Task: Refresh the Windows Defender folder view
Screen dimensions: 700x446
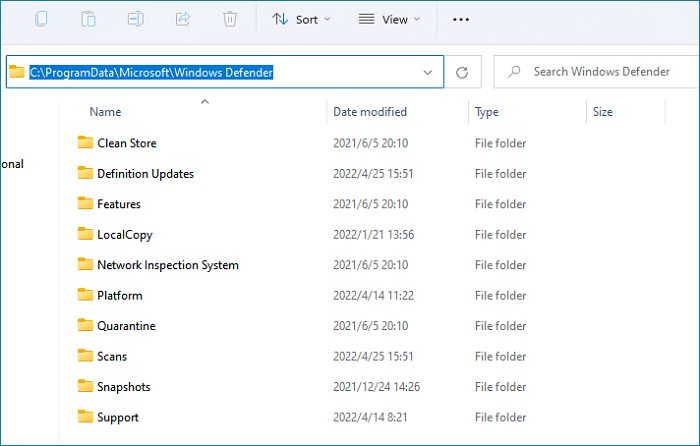Action: point(462,72)
